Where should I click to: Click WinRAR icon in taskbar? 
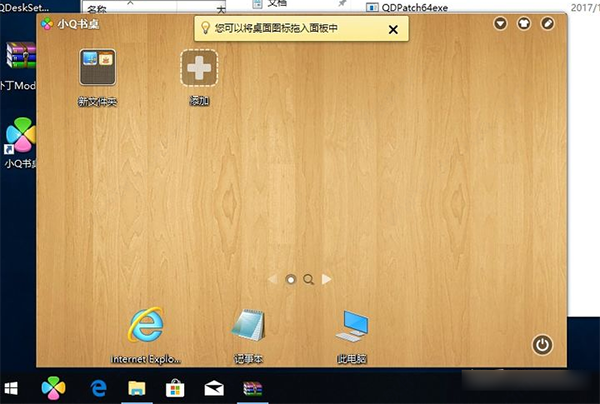pyautogui.click(x=253, y=388)
